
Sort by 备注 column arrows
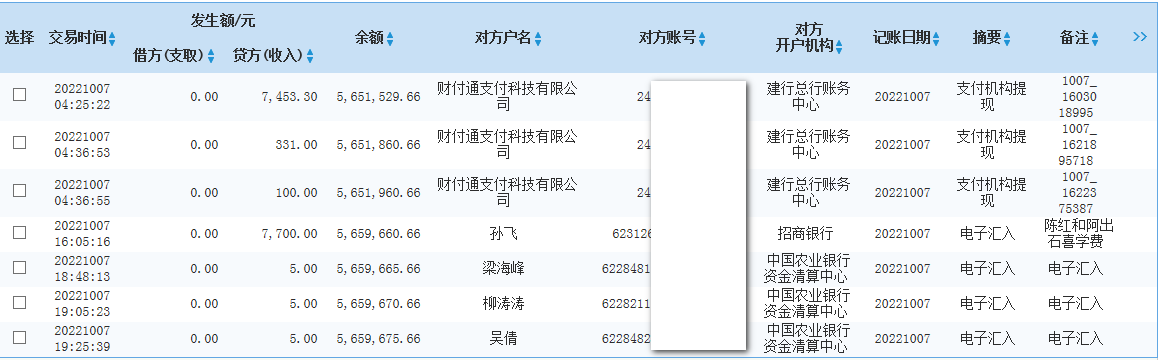coord(1095,39)
